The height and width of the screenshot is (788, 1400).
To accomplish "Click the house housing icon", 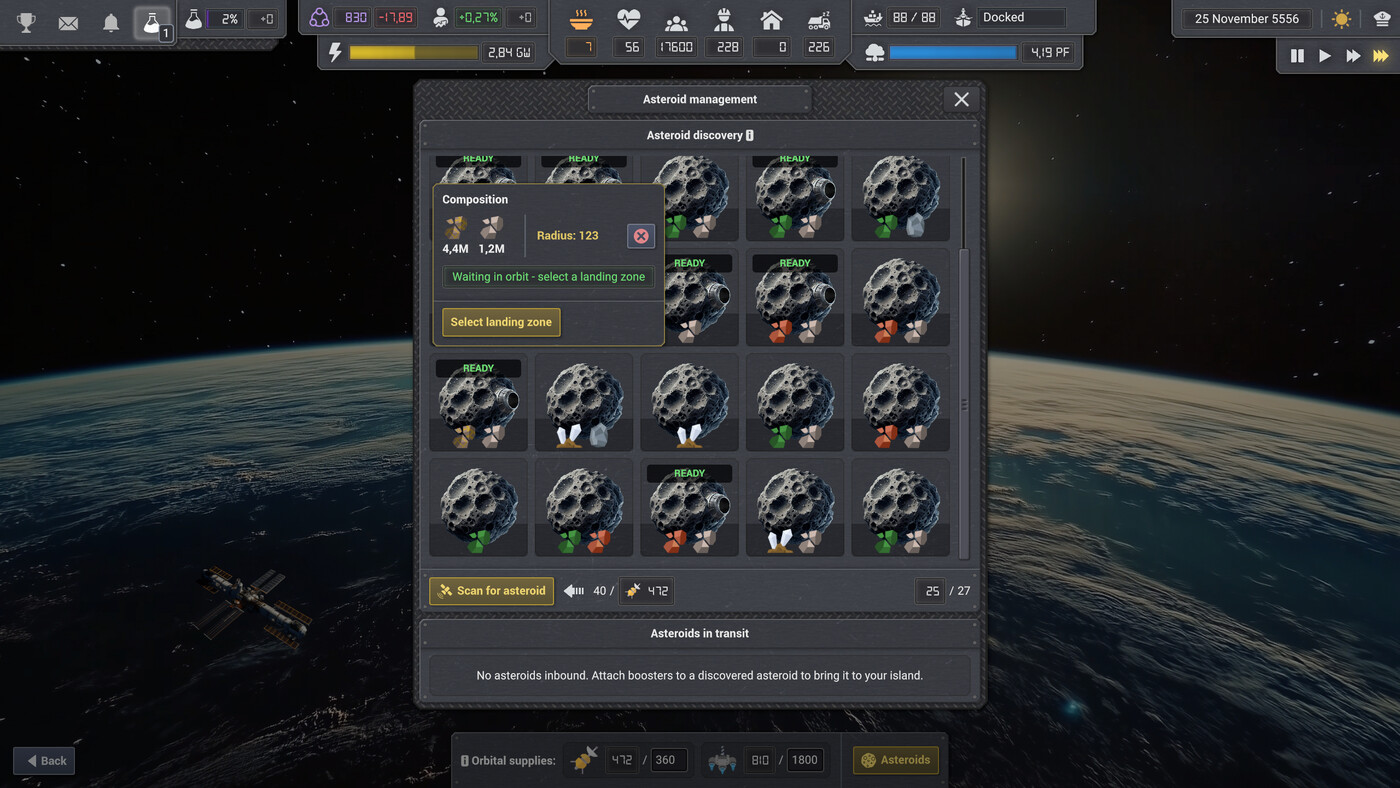I will (771, 19).
